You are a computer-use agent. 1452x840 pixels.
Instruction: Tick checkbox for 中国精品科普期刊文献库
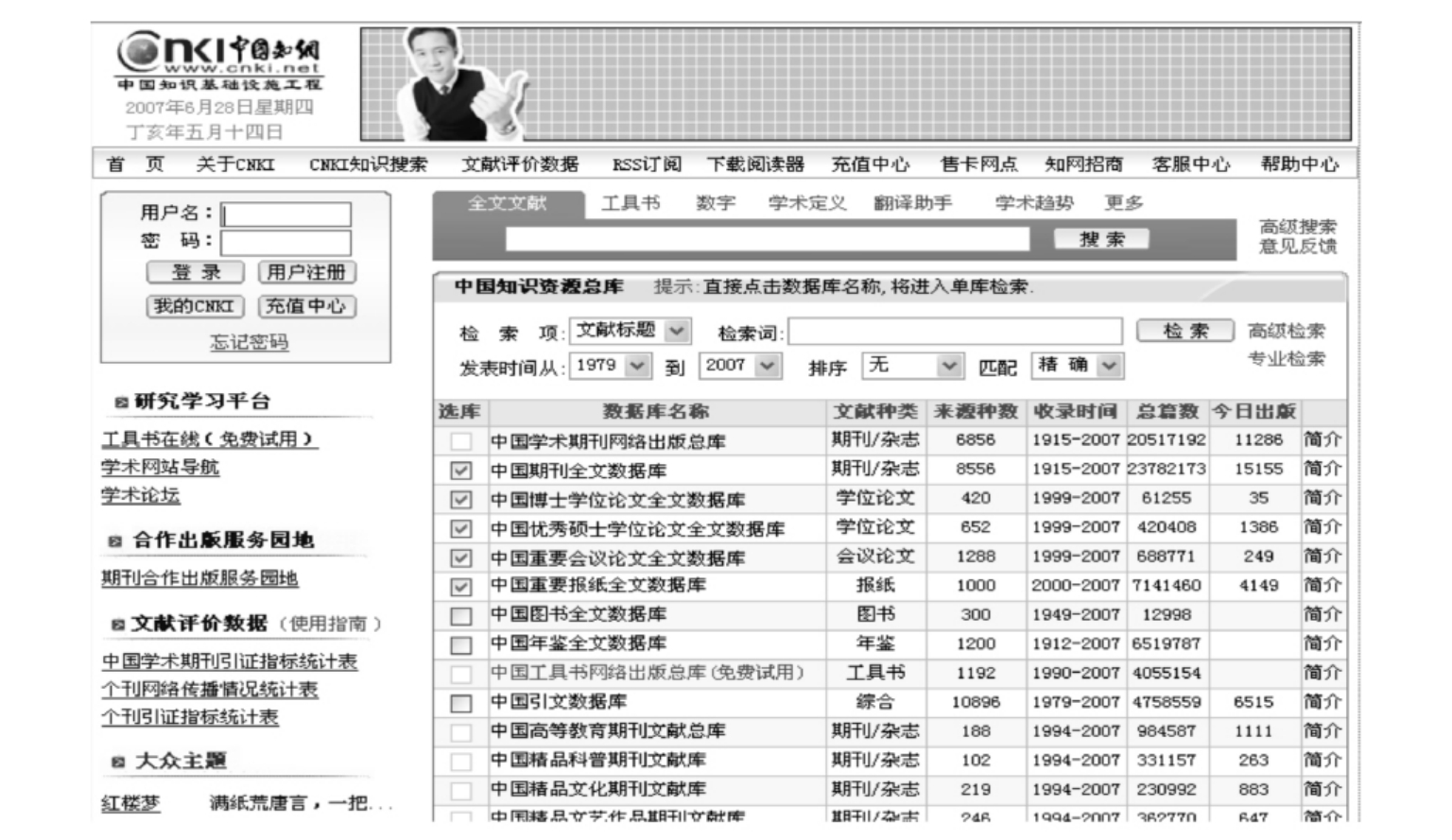[460, 762]
